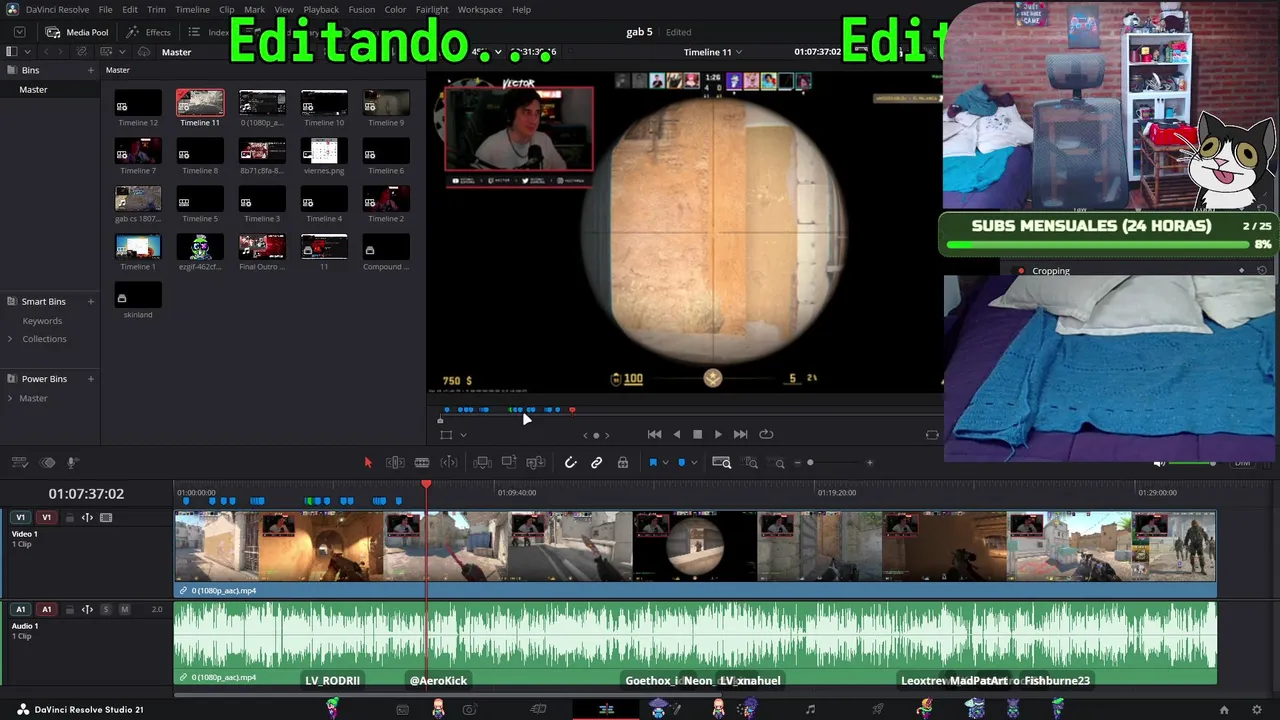Stop playback in the viewer
The height and width of the screenshot is (720, 1280).
tap(697, 434)
